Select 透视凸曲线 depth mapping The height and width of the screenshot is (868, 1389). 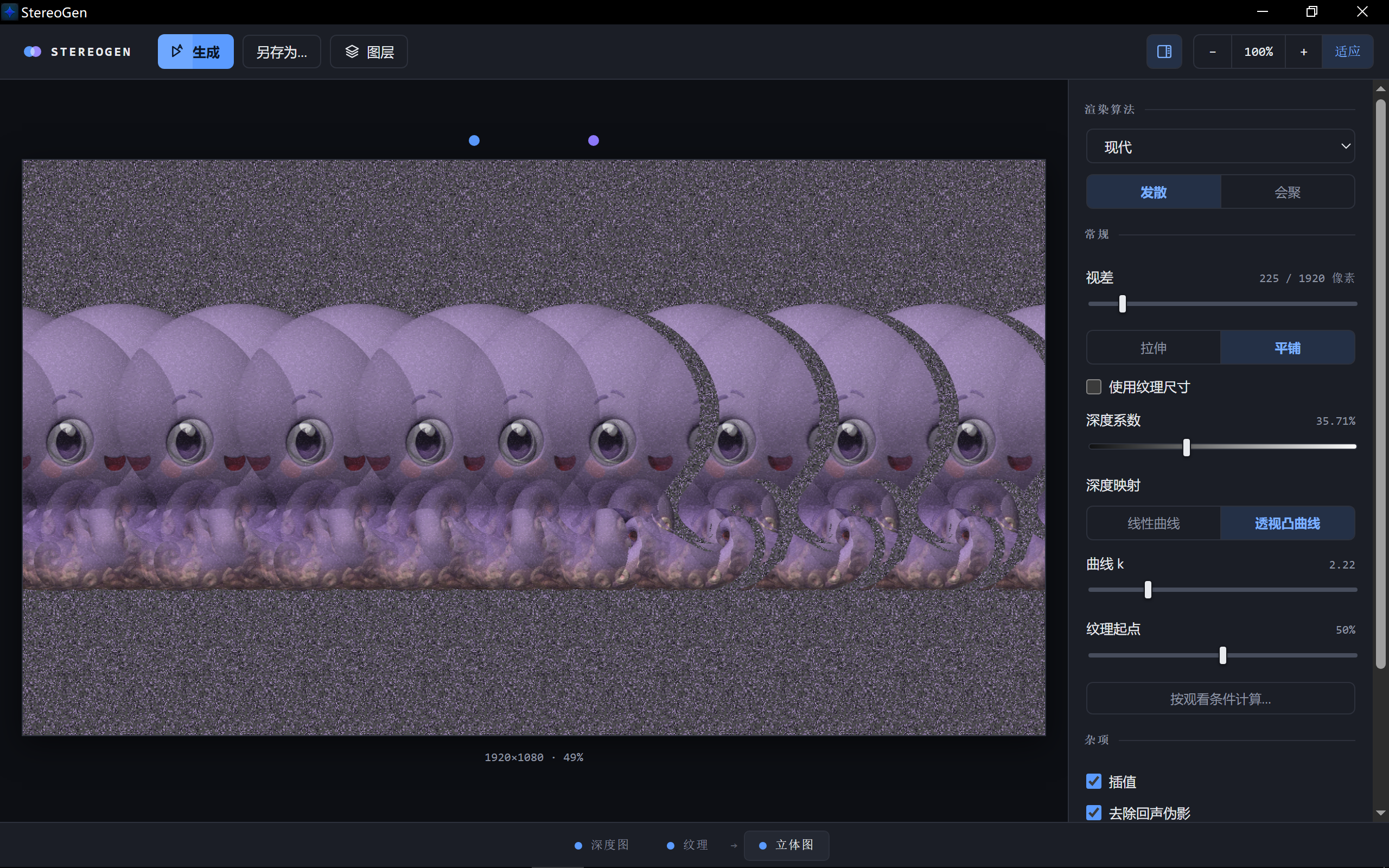point(1288,523)
